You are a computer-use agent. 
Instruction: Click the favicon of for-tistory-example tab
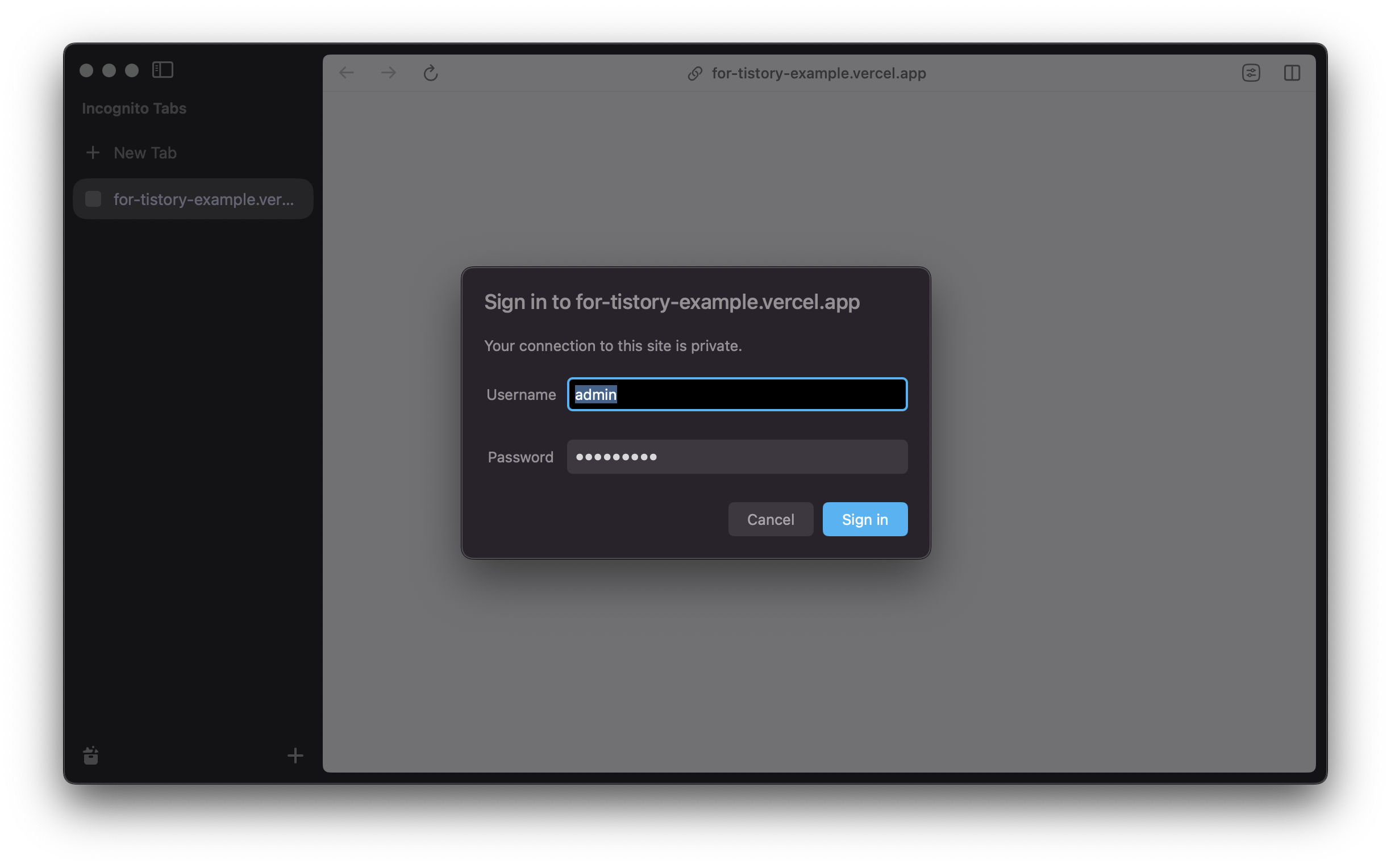tap(93, 199)
